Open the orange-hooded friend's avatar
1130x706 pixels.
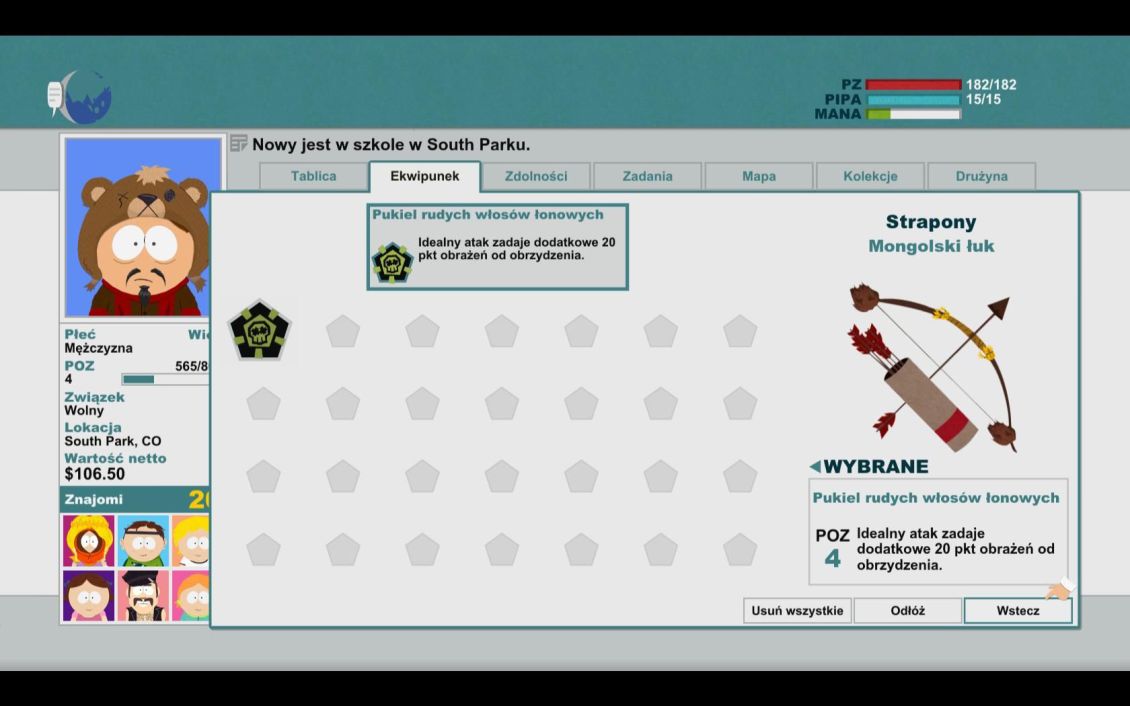point(89,540)
